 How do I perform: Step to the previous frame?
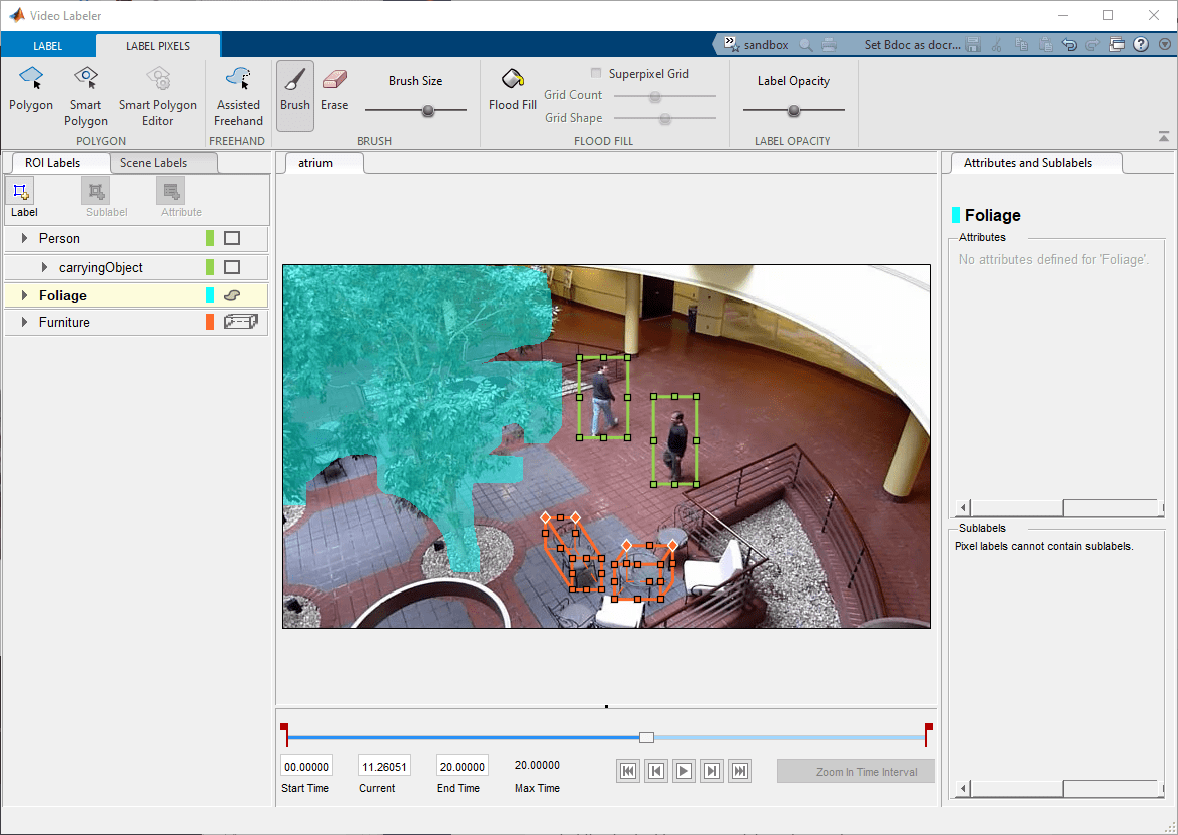pyautogui.click(x=656, y=771)
